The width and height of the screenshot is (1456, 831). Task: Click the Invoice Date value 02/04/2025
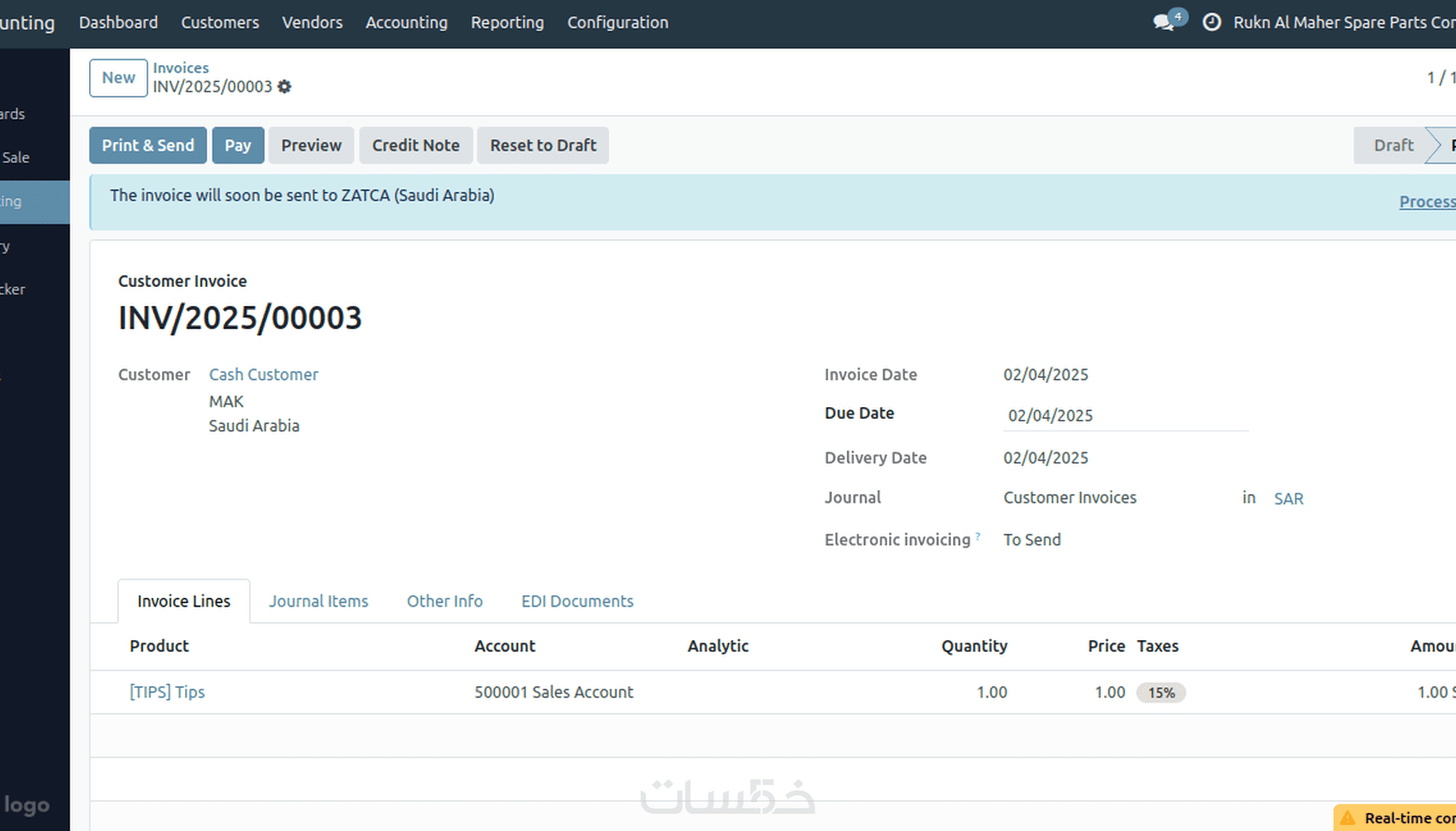(1046, 374)
